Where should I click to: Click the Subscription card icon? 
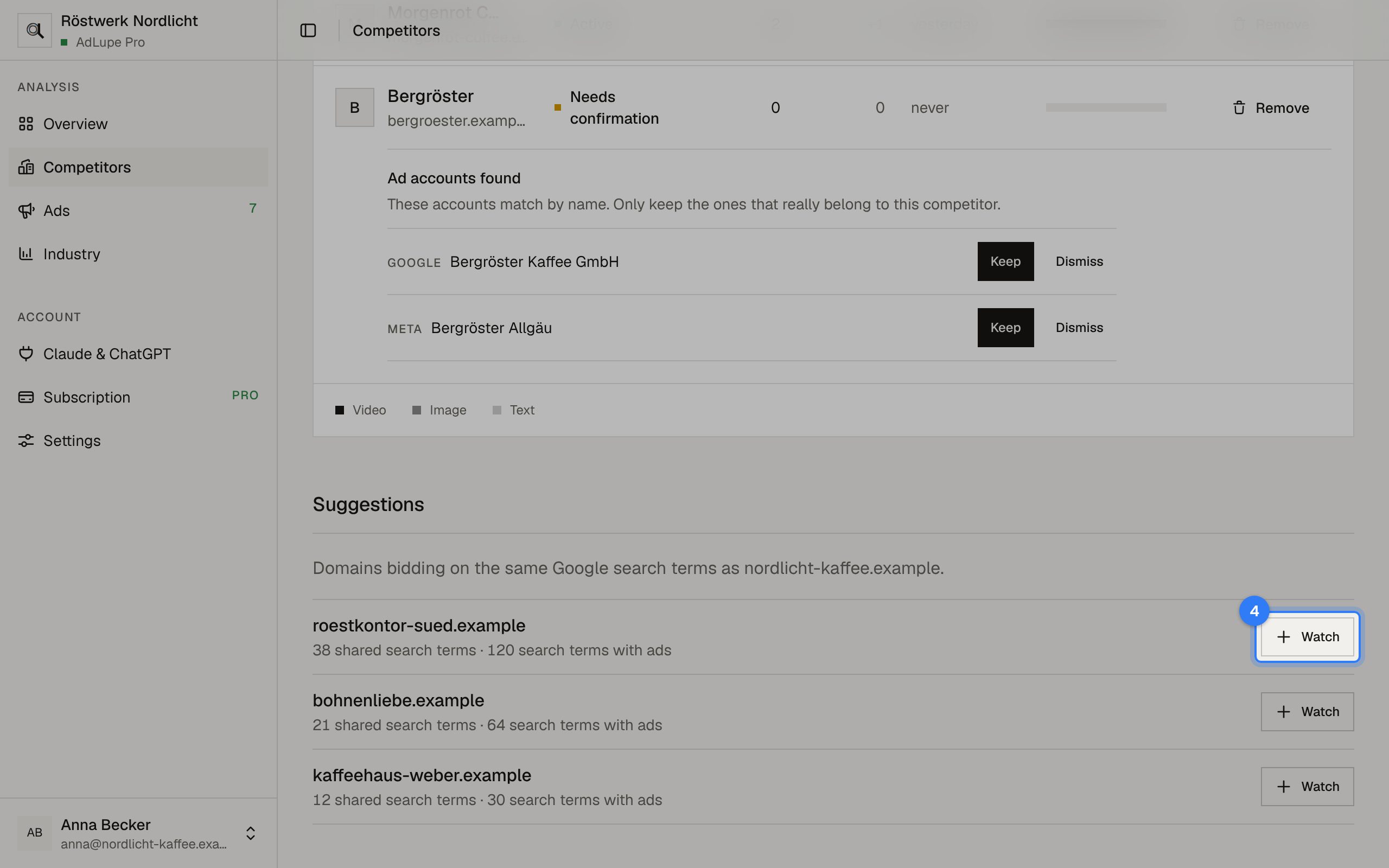[26, 397]
